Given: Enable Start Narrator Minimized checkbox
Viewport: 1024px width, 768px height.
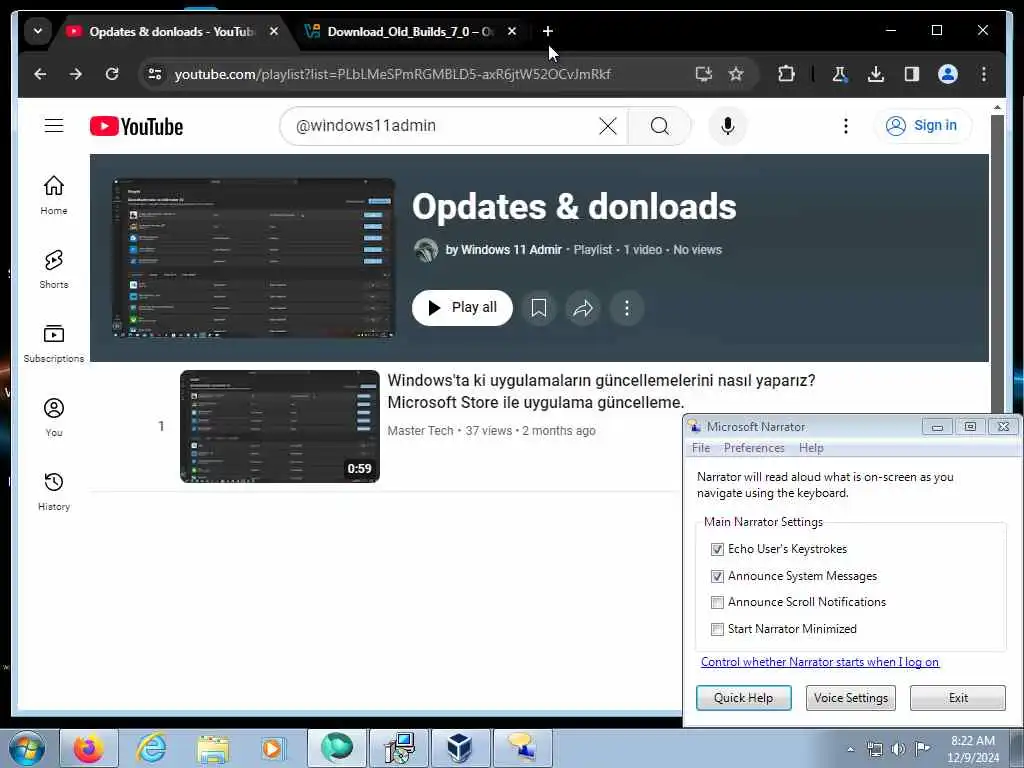Looking at the screenshot, I should click(717, 629).
